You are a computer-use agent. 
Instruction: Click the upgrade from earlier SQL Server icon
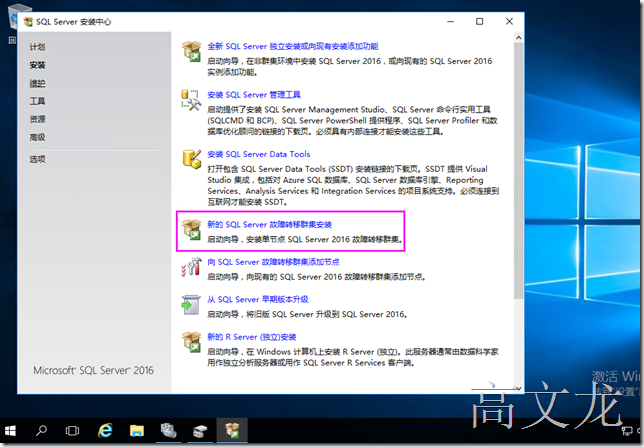191,304
